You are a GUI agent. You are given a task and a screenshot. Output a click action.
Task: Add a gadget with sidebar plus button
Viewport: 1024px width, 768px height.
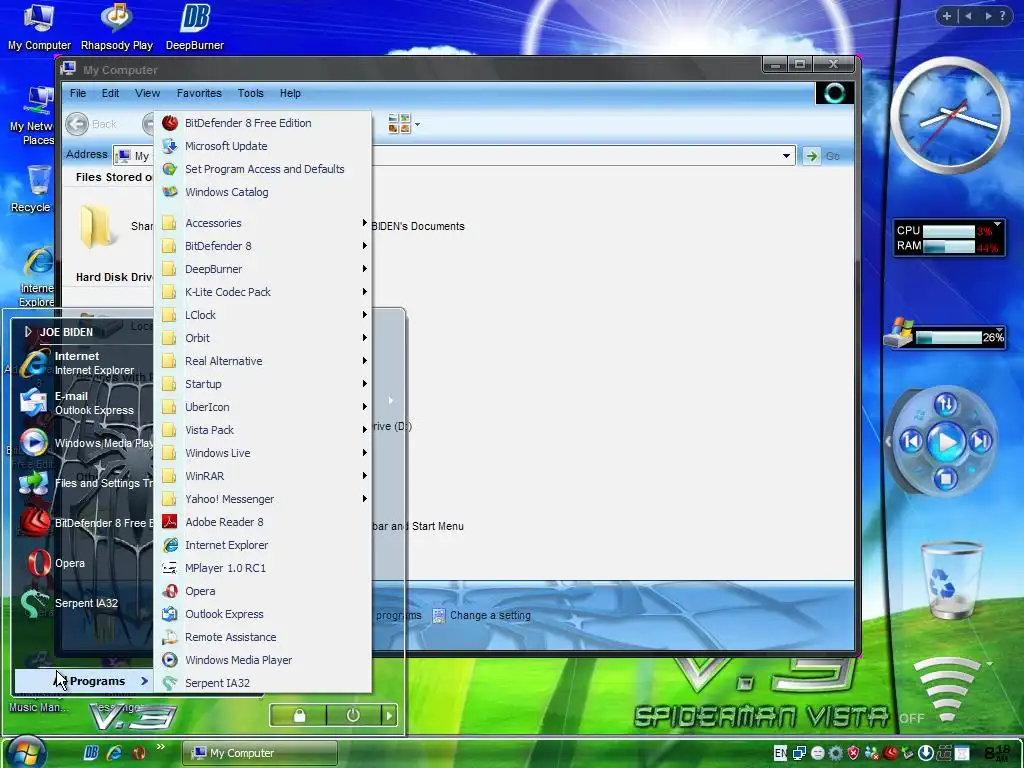pos(946,16)
